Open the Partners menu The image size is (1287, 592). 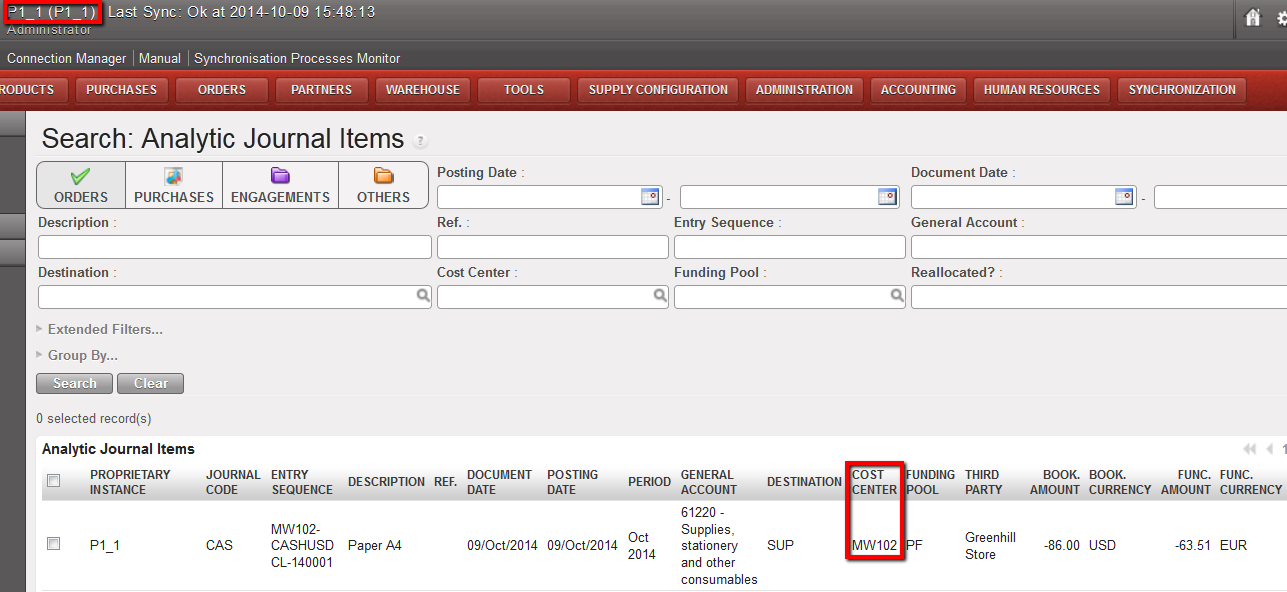tap(321, 90)
